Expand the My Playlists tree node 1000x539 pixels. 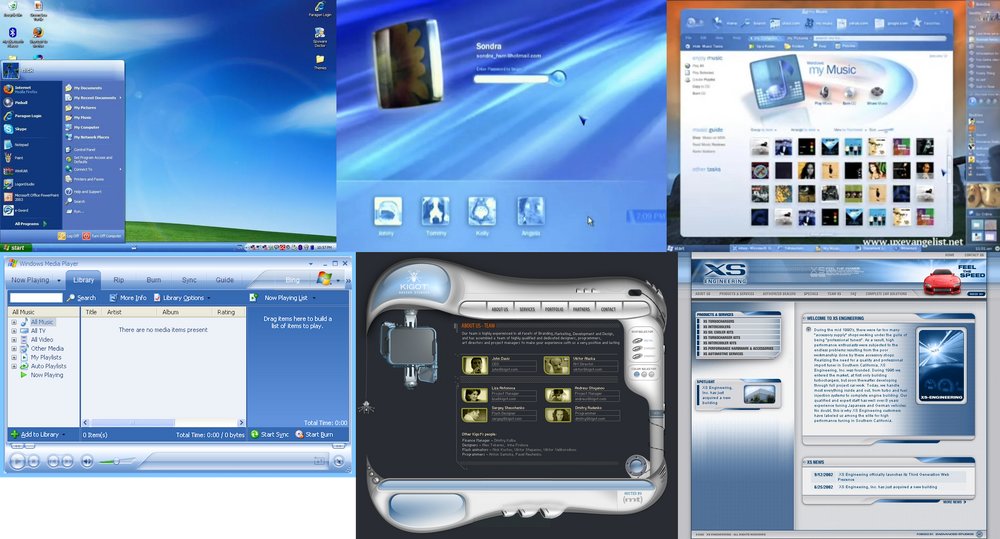click(14, 358)
